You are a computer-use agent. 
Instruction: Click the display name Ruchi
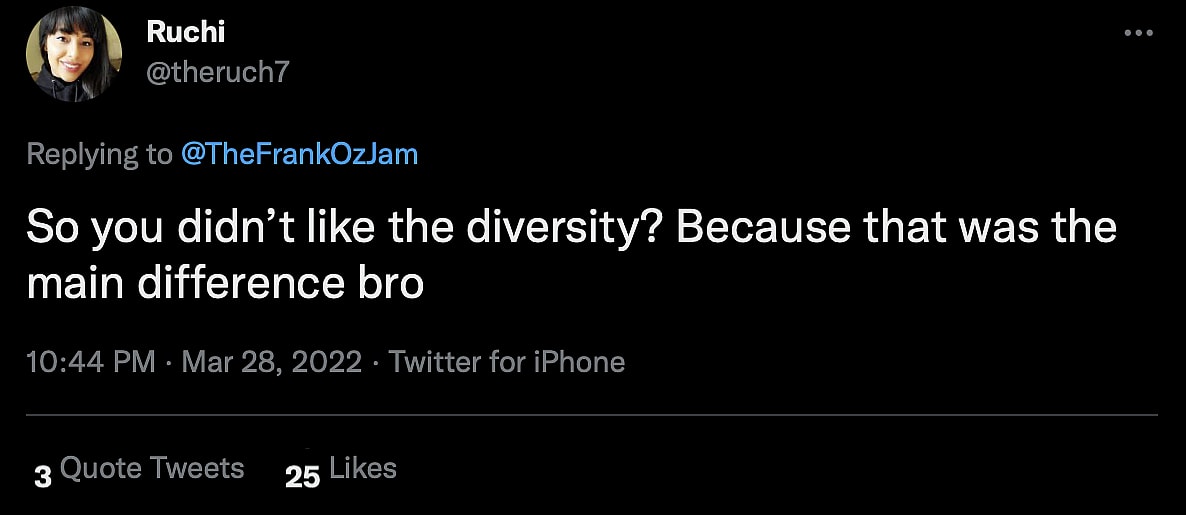pyautogui.click(x=186, y=32)
